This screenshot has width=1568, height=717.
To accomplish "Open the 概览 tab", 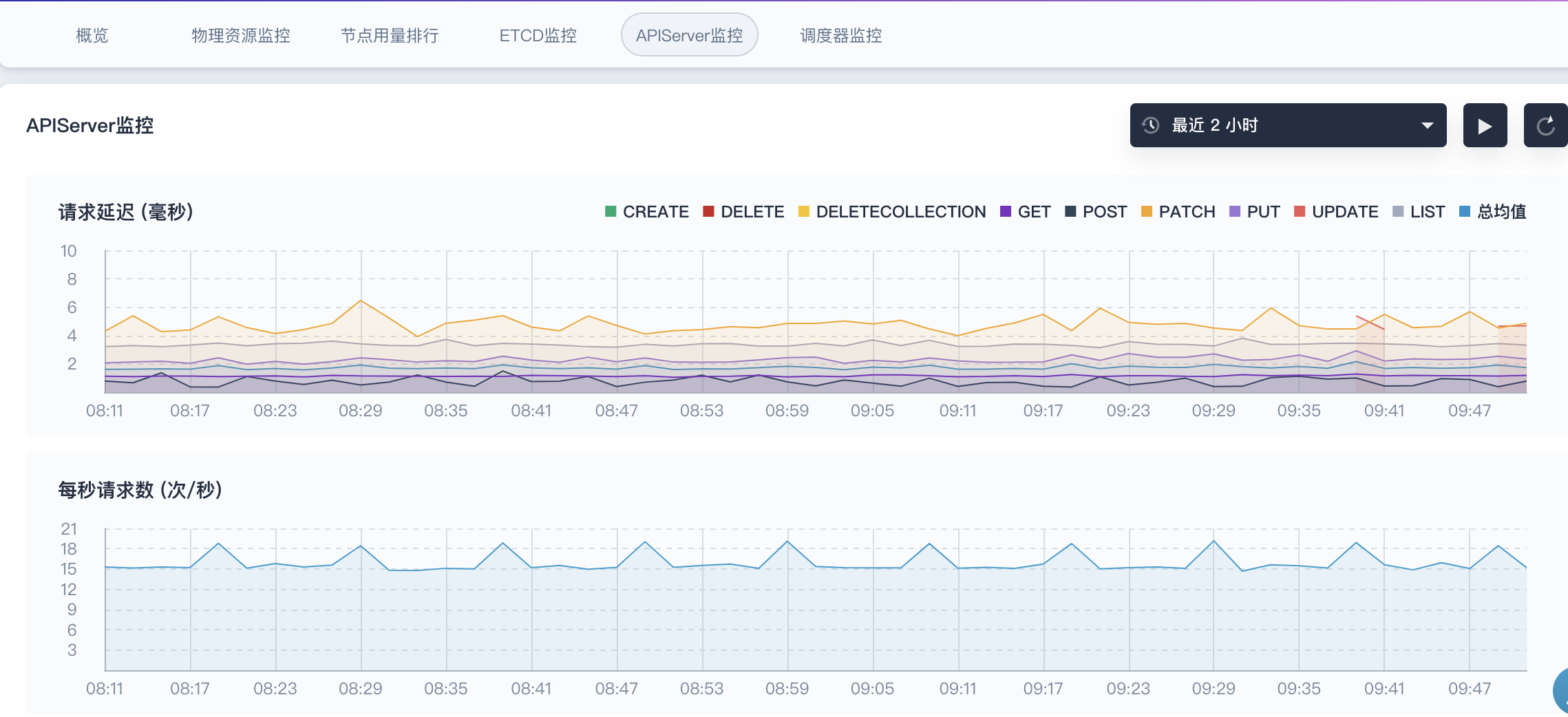I will (x=92, y=35).
